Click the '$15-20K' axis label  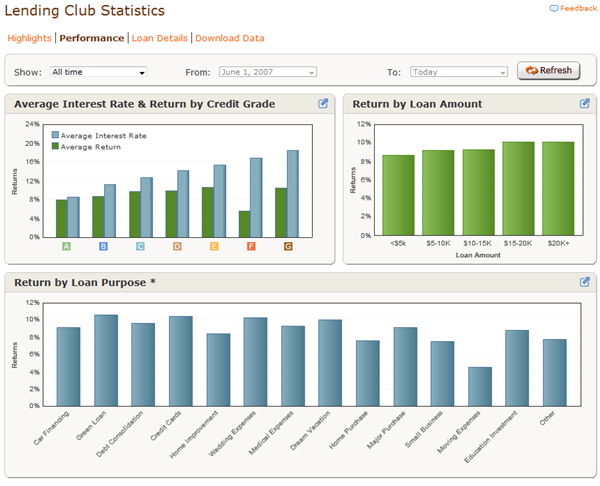click(x=518, y=243)
